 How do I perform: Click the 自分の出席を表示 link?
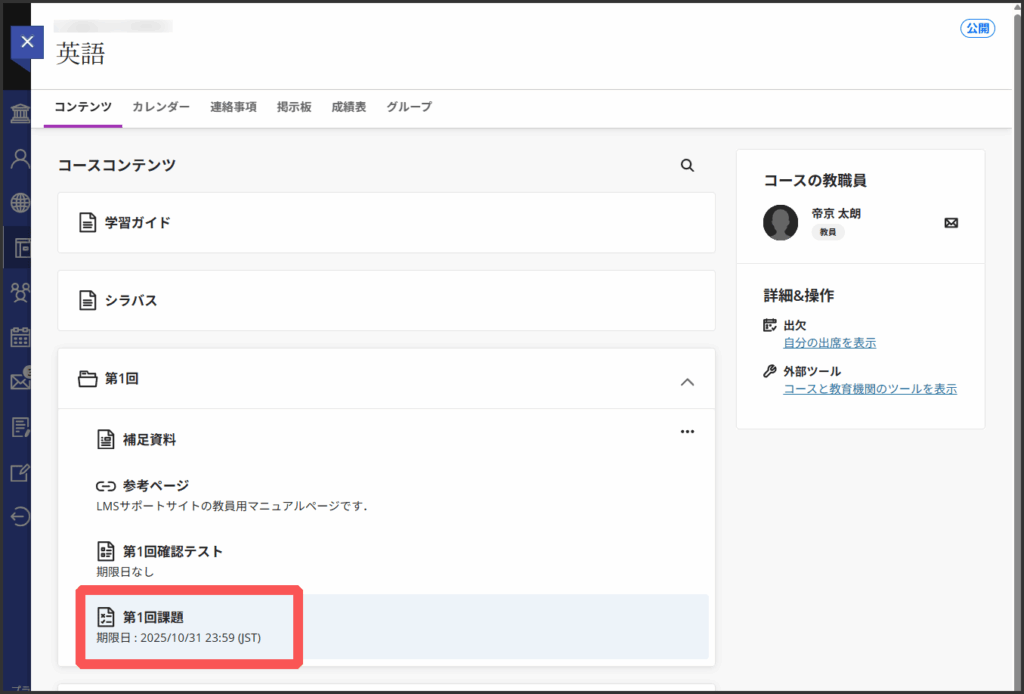click(829, 343)
